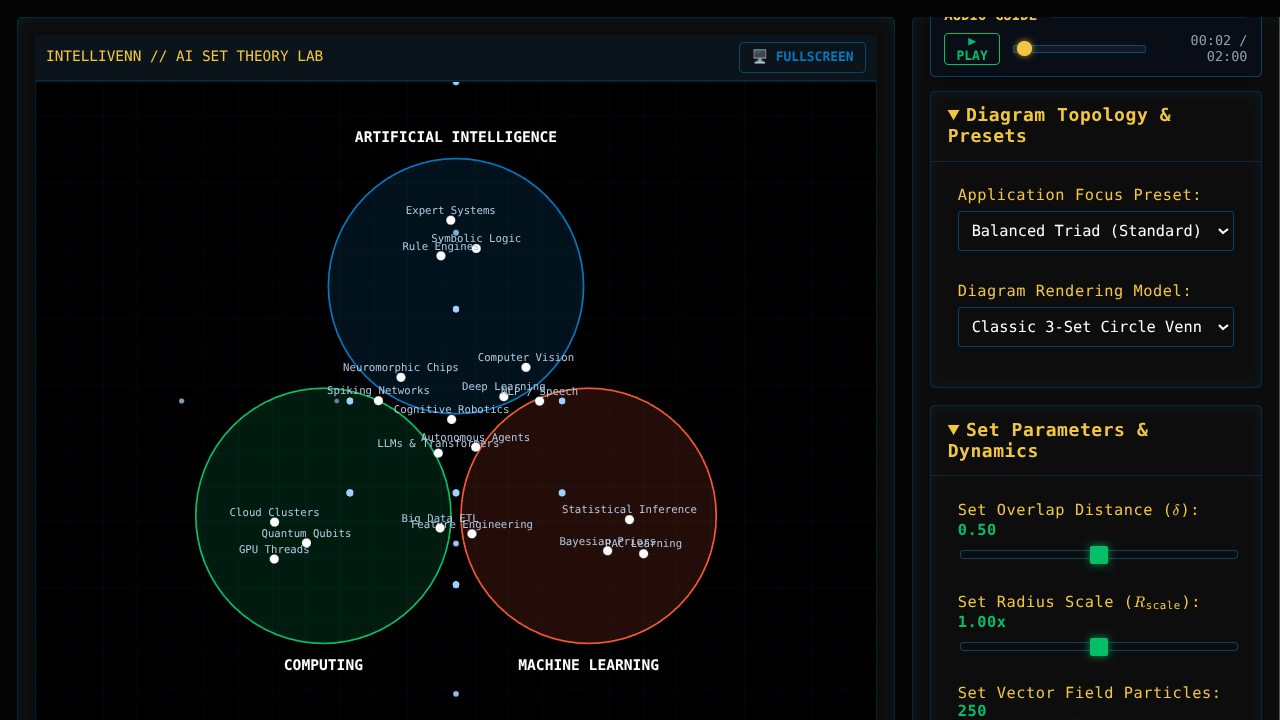Image resolution: width=1280 pixels, height=720 pixels.
Task: Select the GPU Threads node
Action: [274, 559]
